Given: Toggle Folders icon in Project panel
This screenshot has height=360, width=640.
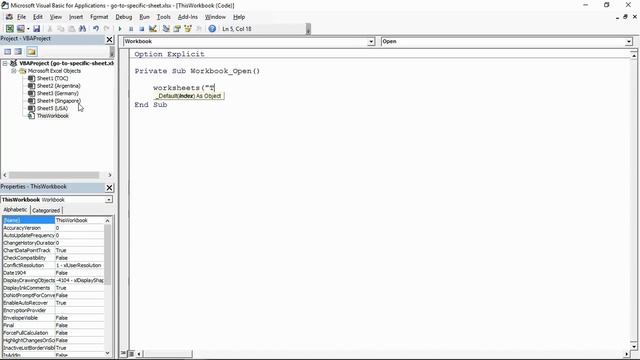Looking at the screenshot, I should point(31,51).
